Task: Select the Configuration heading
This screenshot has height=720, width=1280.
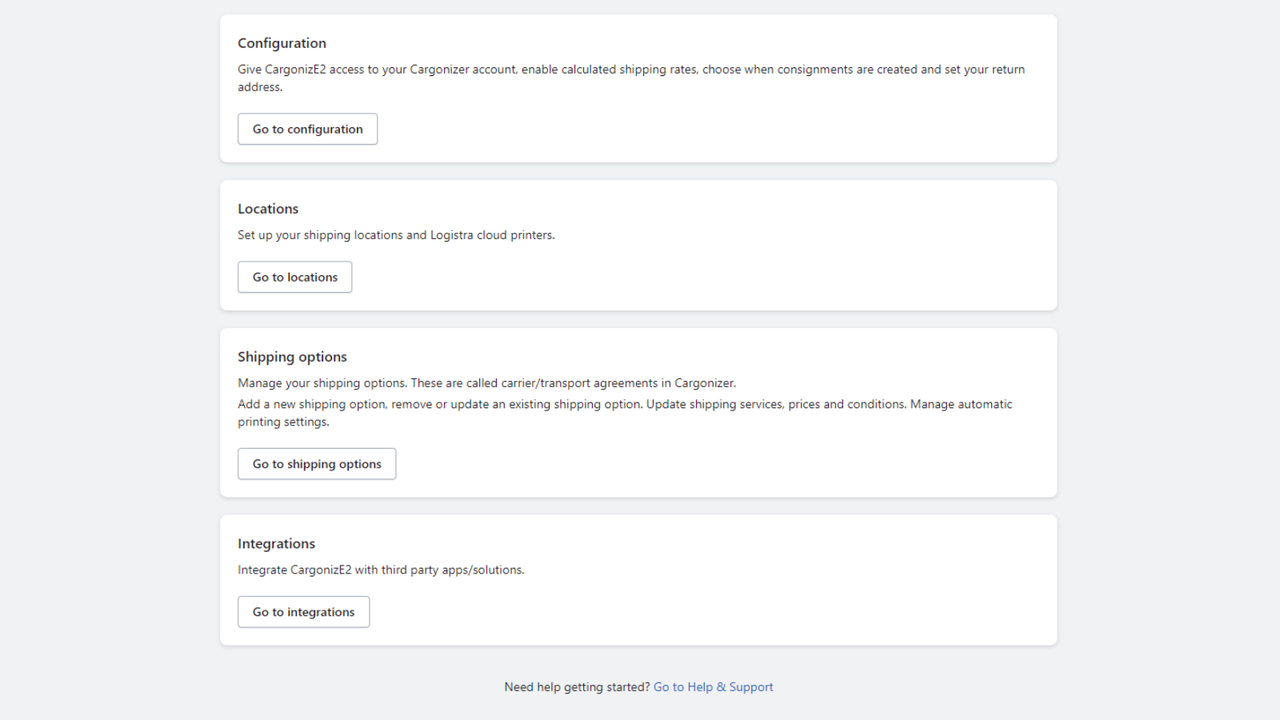Action: coord(282,43)
